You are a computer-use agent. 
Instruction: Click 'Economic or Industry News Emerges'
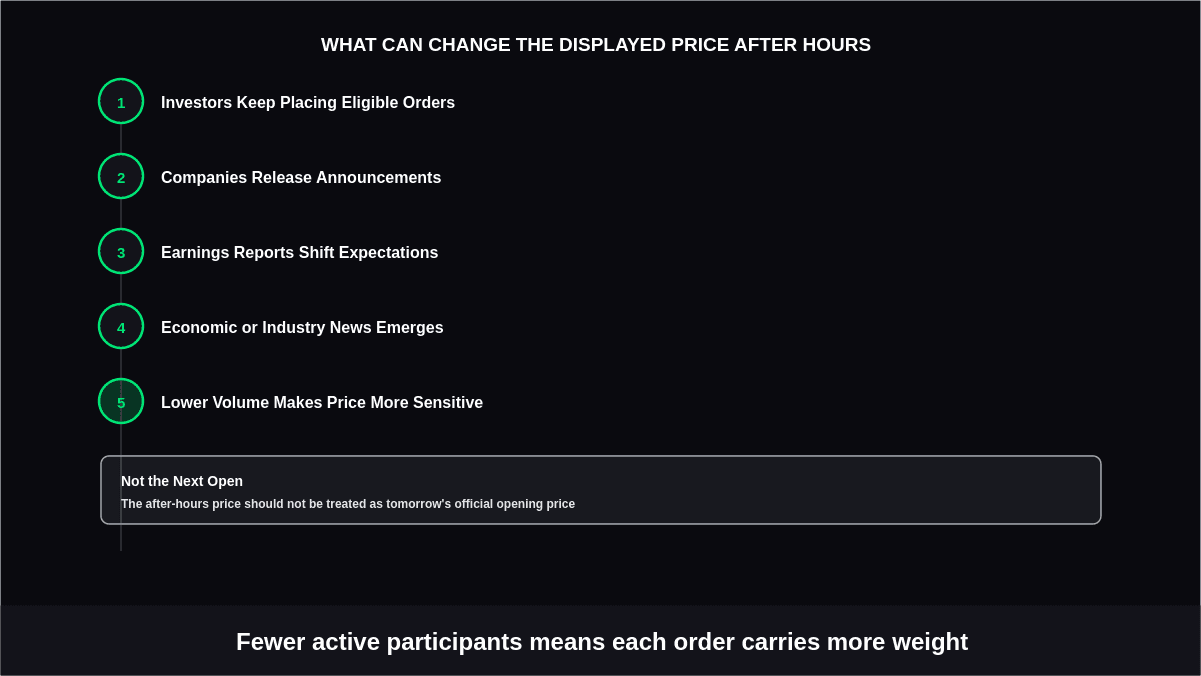point(302,327)
